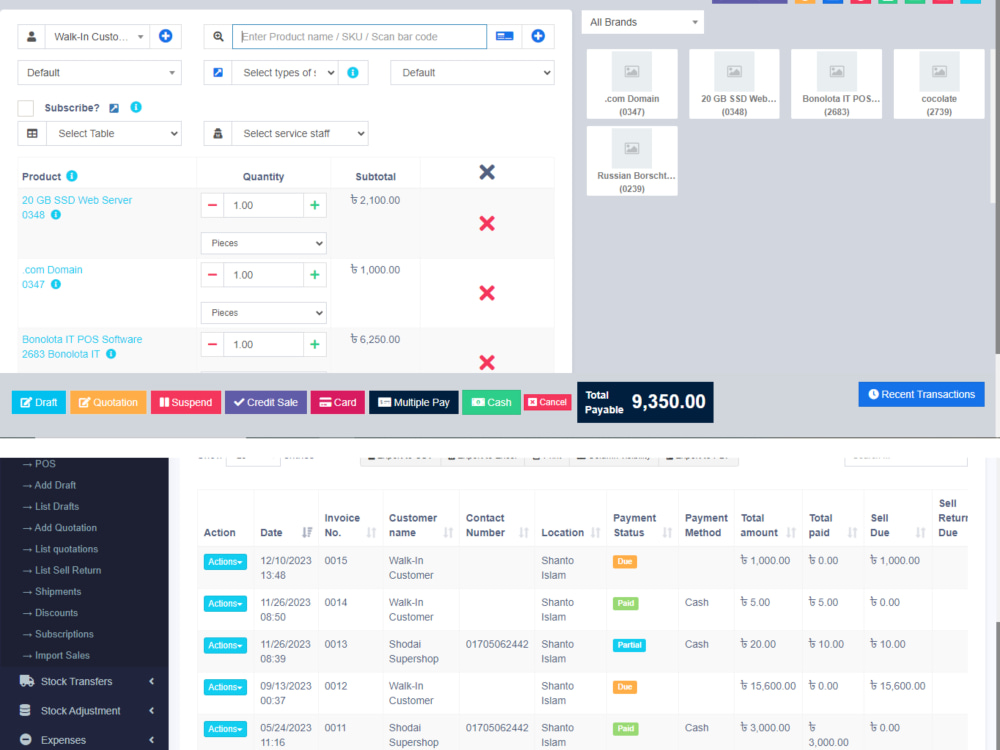Screen dimensions: 1000x750
Task: Save sale as Draft
Action: 39,402
